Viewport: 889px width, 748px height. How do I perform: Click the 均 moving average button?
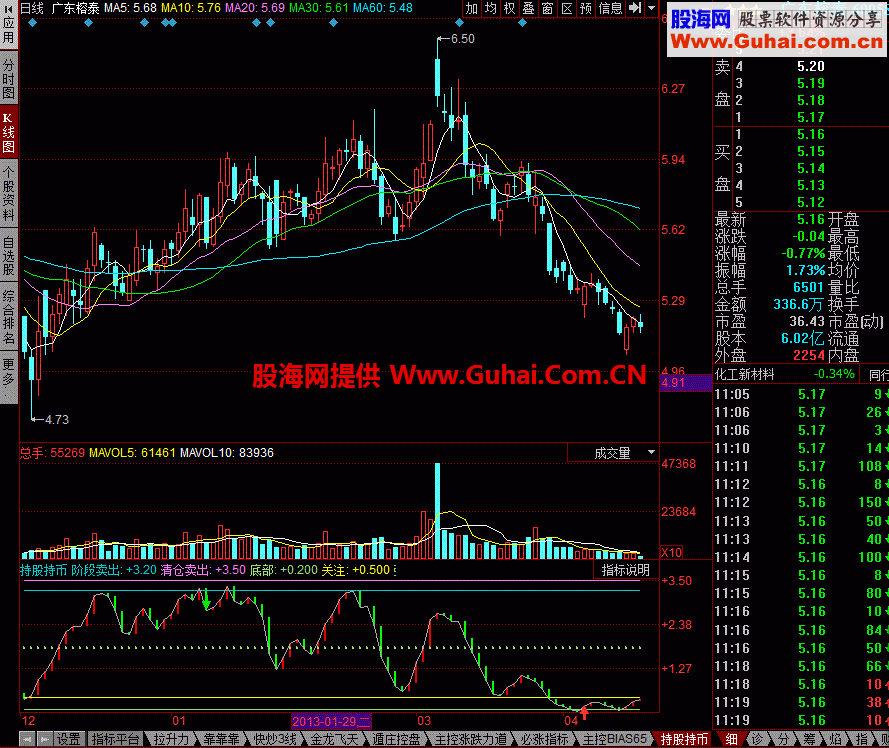click(x=490, y=8)
